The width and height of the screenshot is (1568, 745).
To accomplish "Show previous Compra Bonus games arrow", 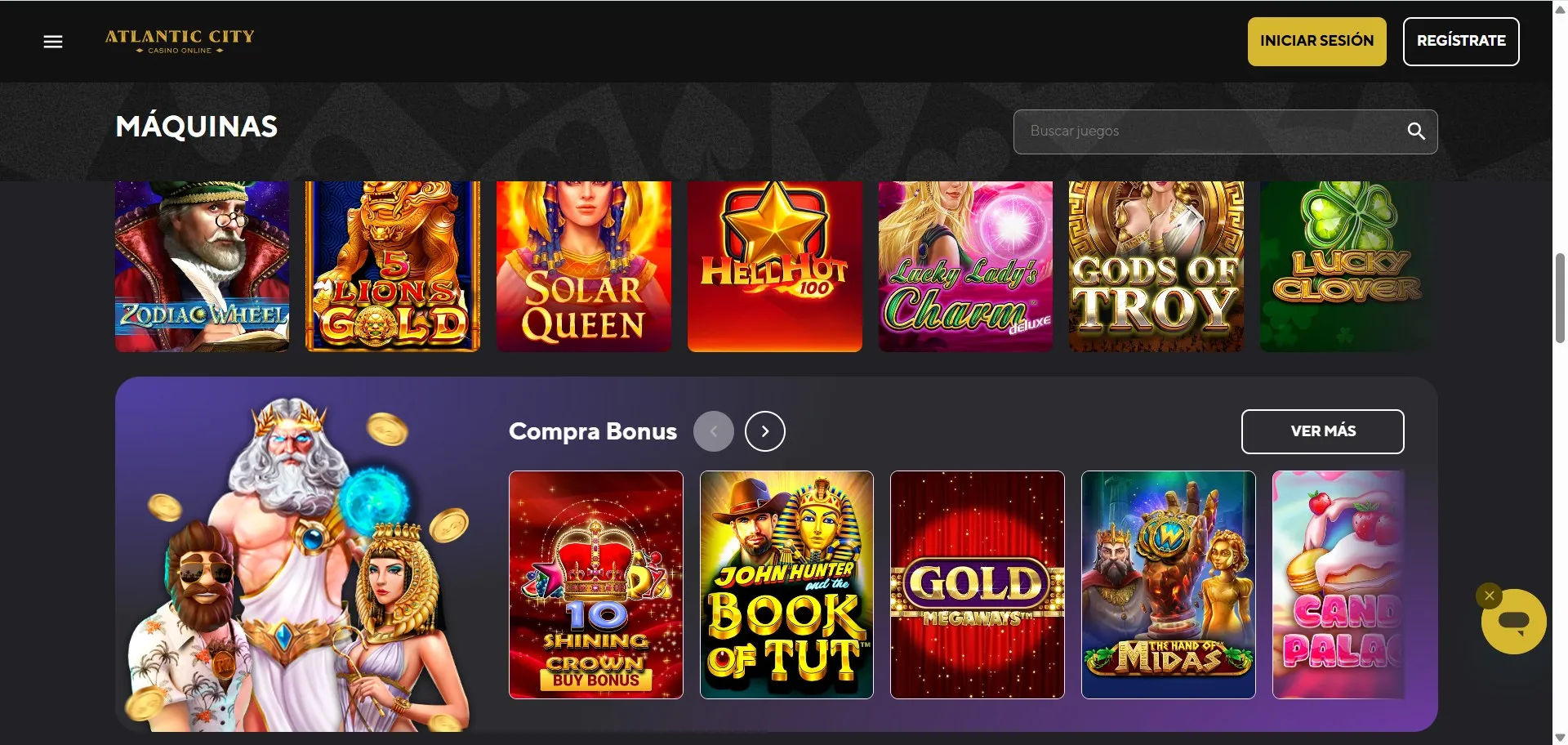I will point(713,431).
